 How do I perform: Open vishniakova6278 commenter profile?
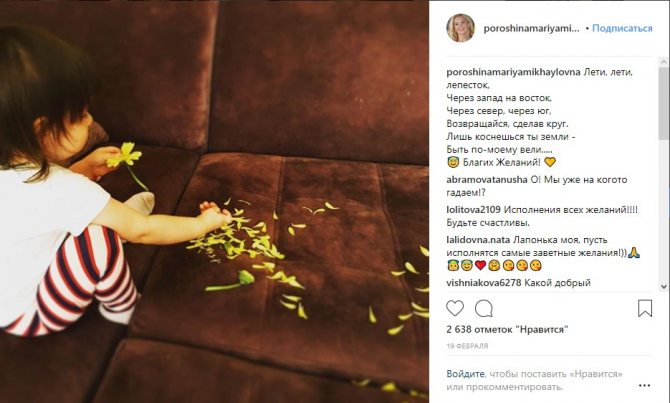[484, 282]
